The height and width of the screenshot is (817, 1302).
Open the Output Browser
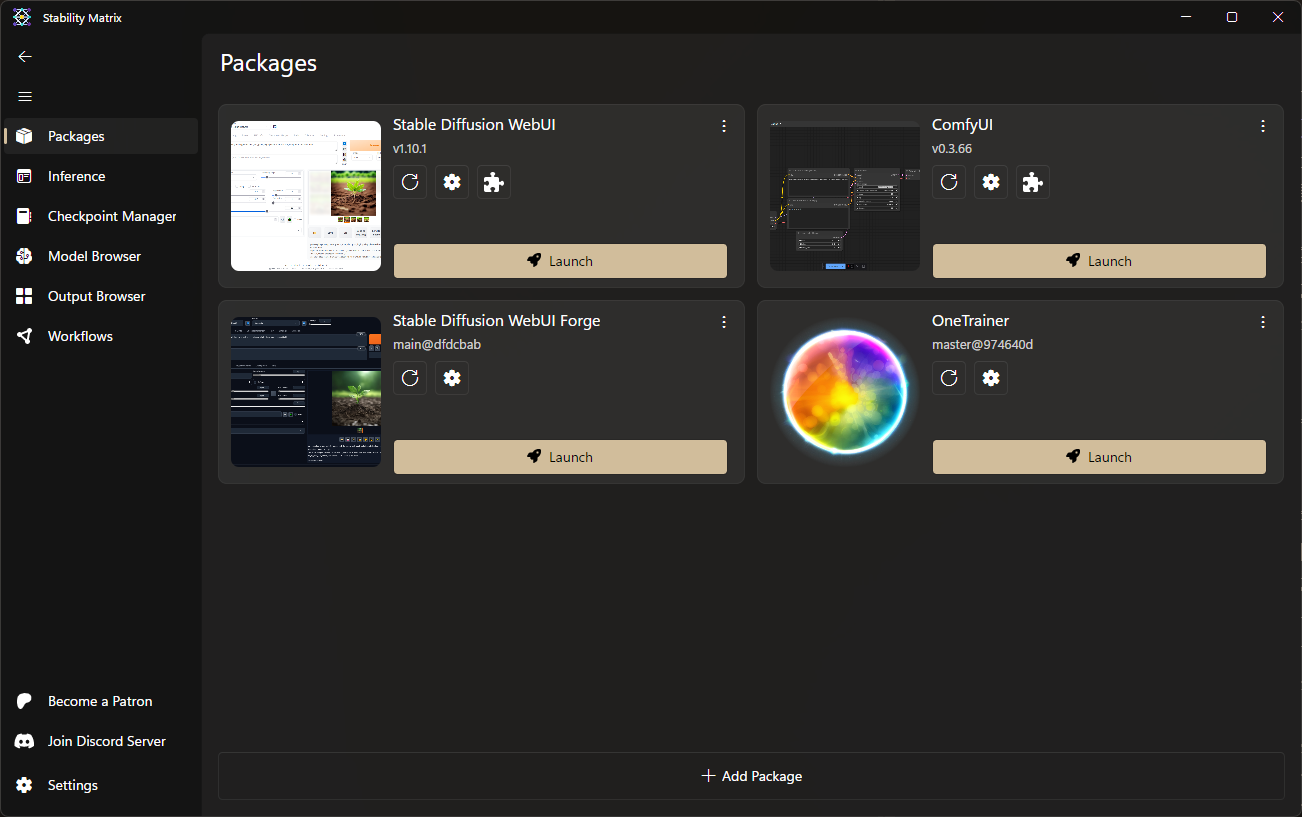pos(101,296)
